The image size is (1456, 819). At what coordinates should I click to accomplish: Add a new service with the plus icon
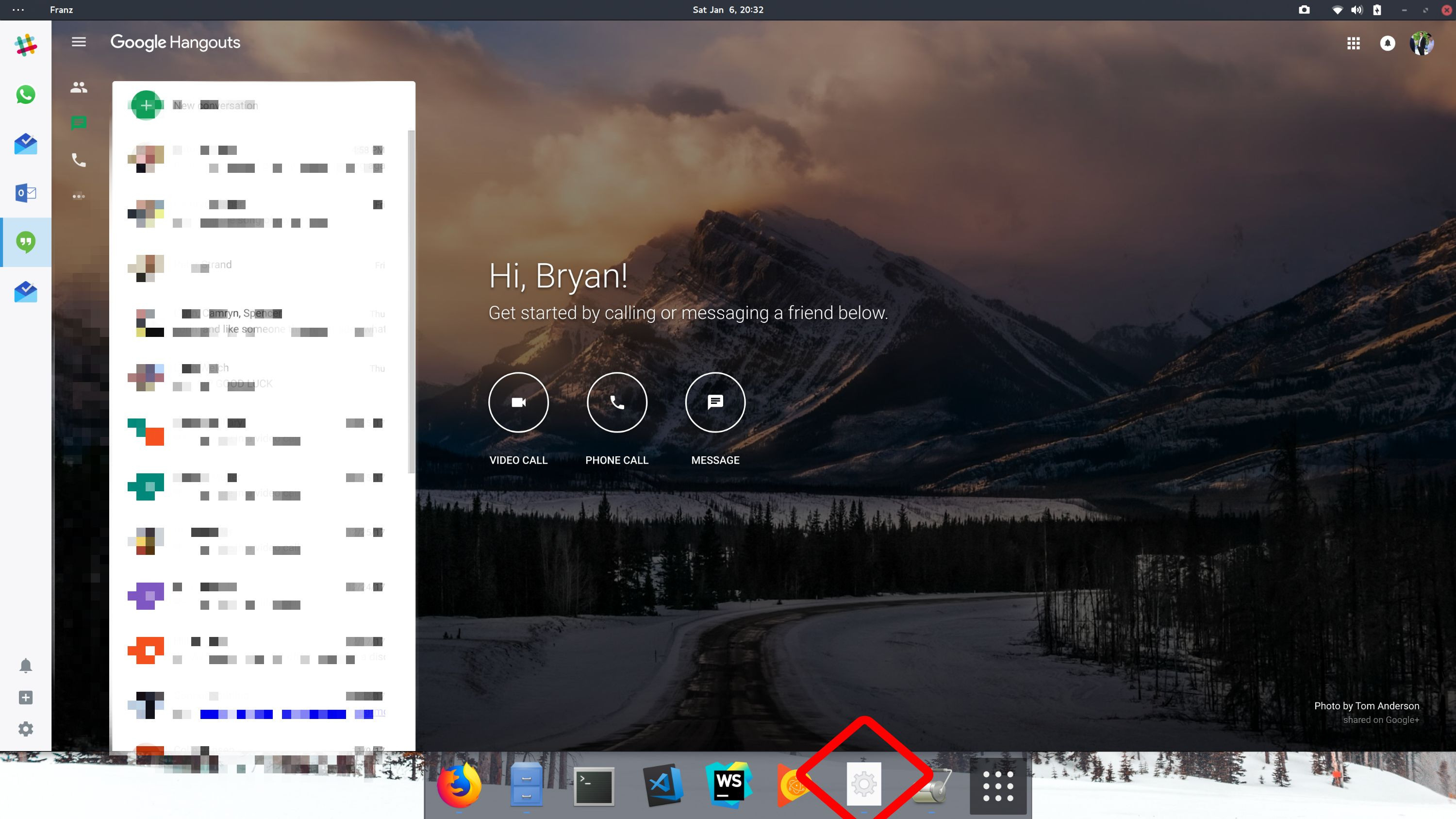pos(25,698)
